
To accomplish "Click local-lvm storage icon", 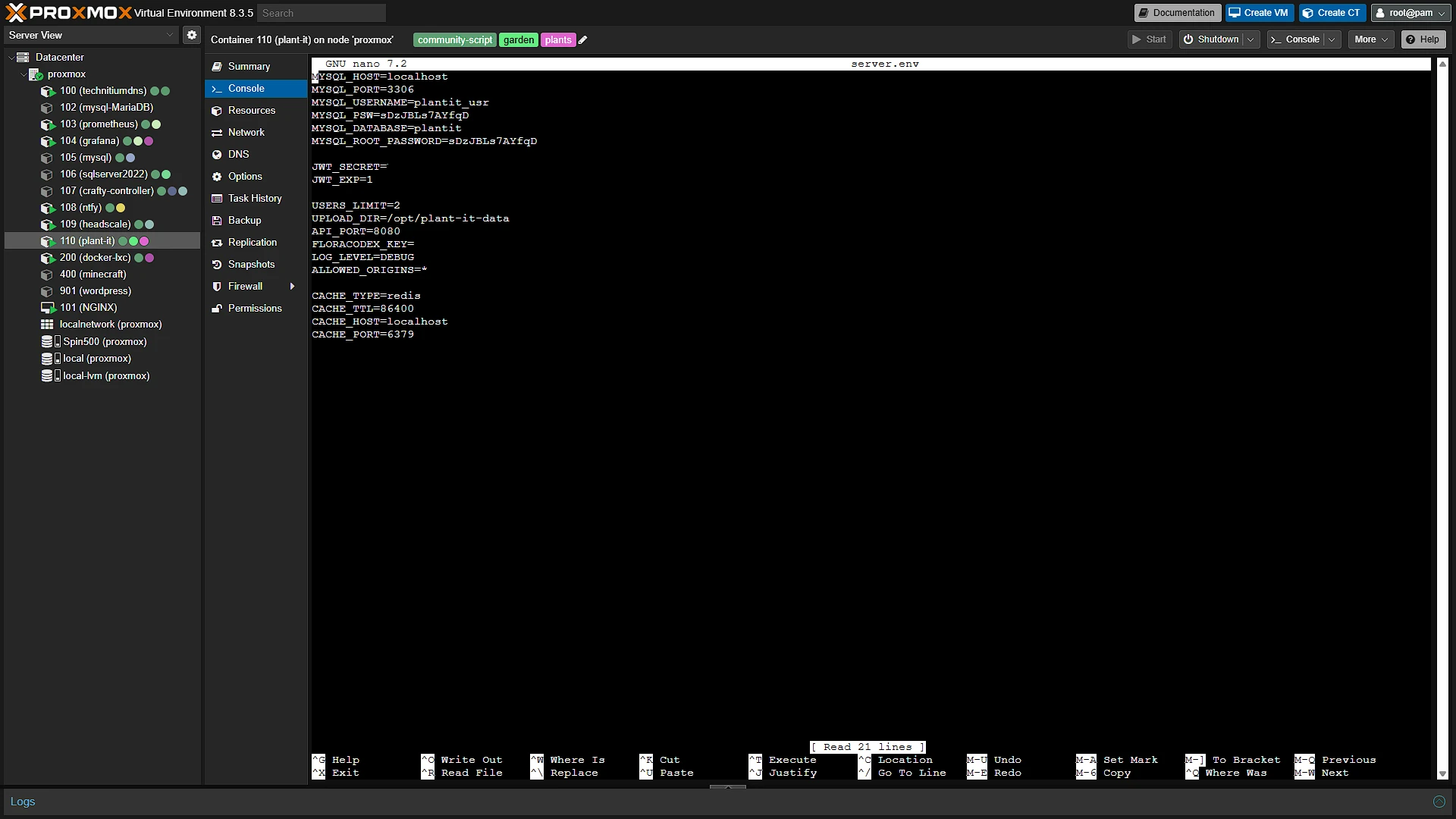I will coord(51,376).
